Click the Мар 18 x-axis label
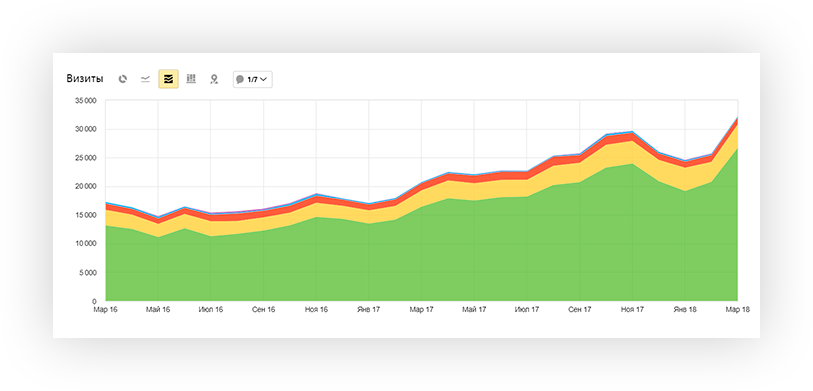The width and height of the screenshot is (813, 391). 738,310
